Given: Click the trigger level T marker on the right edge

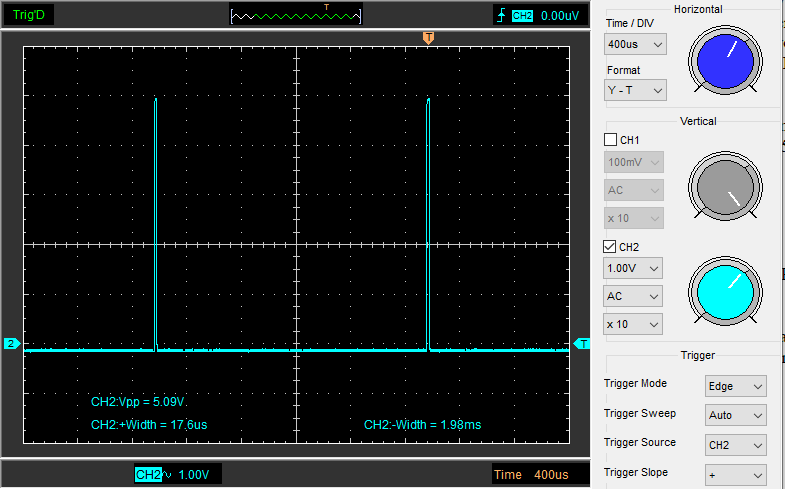Looking at the screenshot, I should coord(582,344).
